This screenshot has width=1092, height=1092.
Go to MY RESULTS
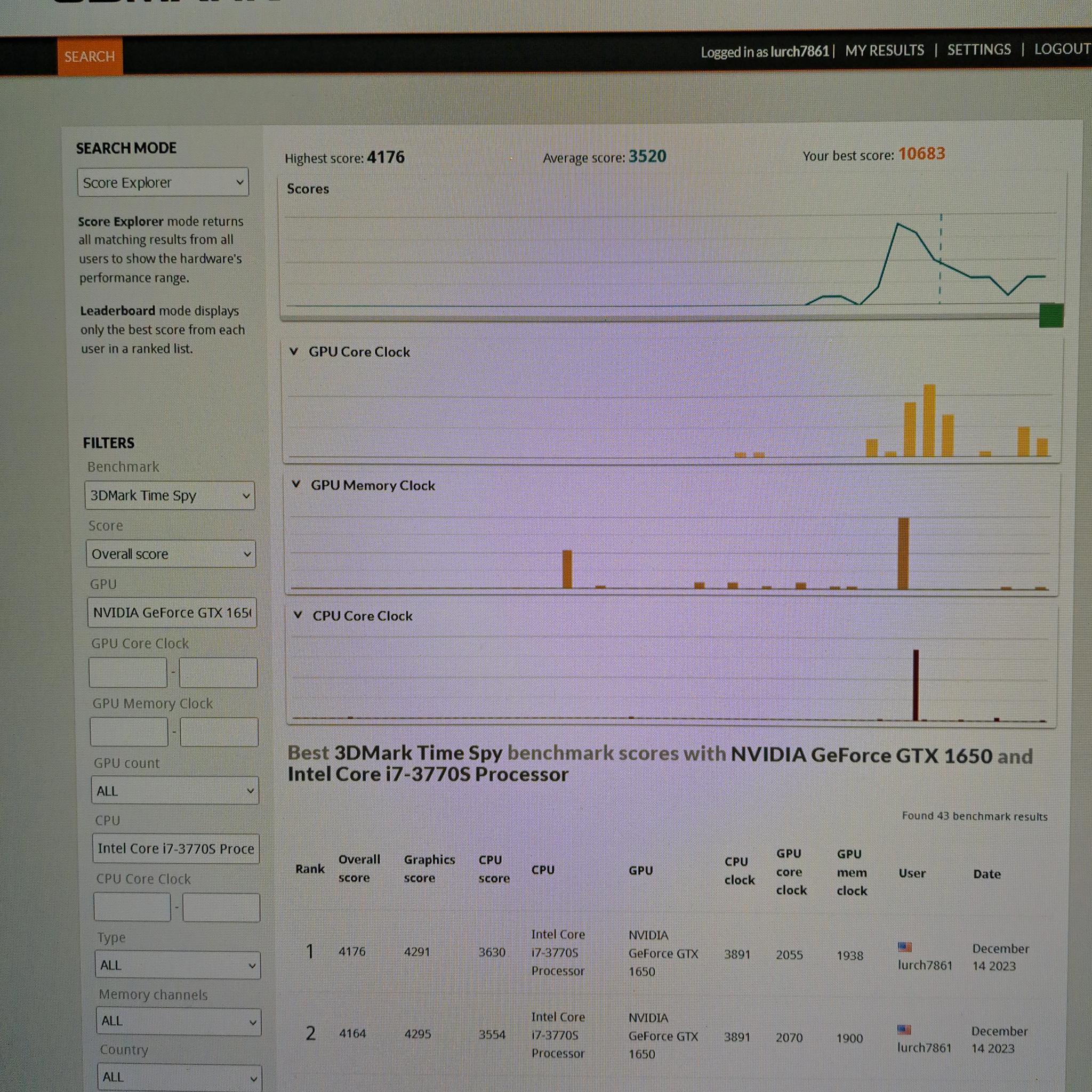[885, 50]
